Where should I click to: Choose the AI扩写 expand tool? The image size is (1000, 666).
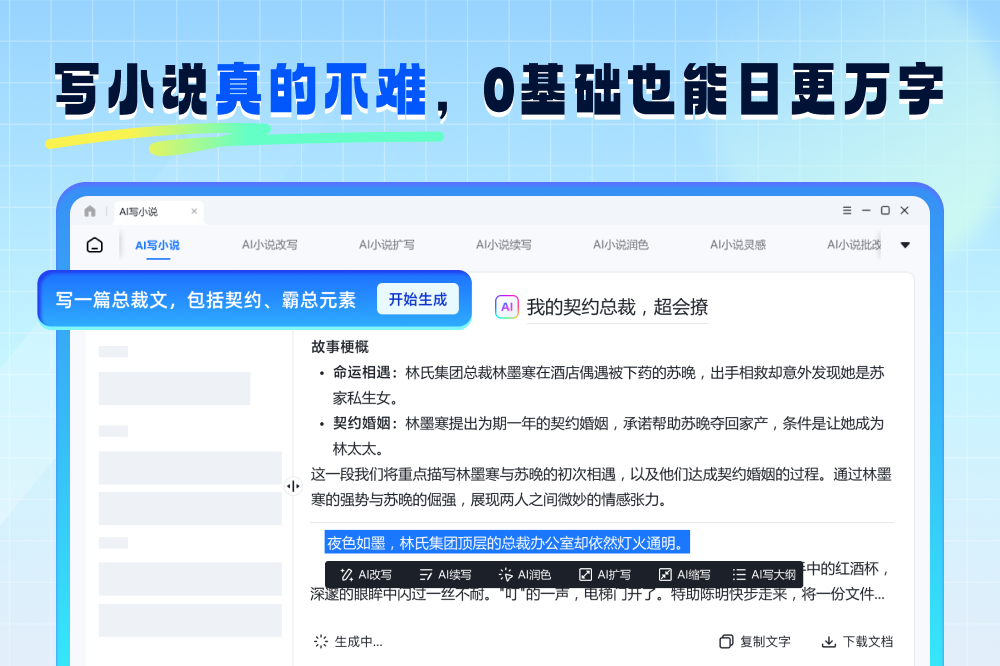click(x=605, y=575)
